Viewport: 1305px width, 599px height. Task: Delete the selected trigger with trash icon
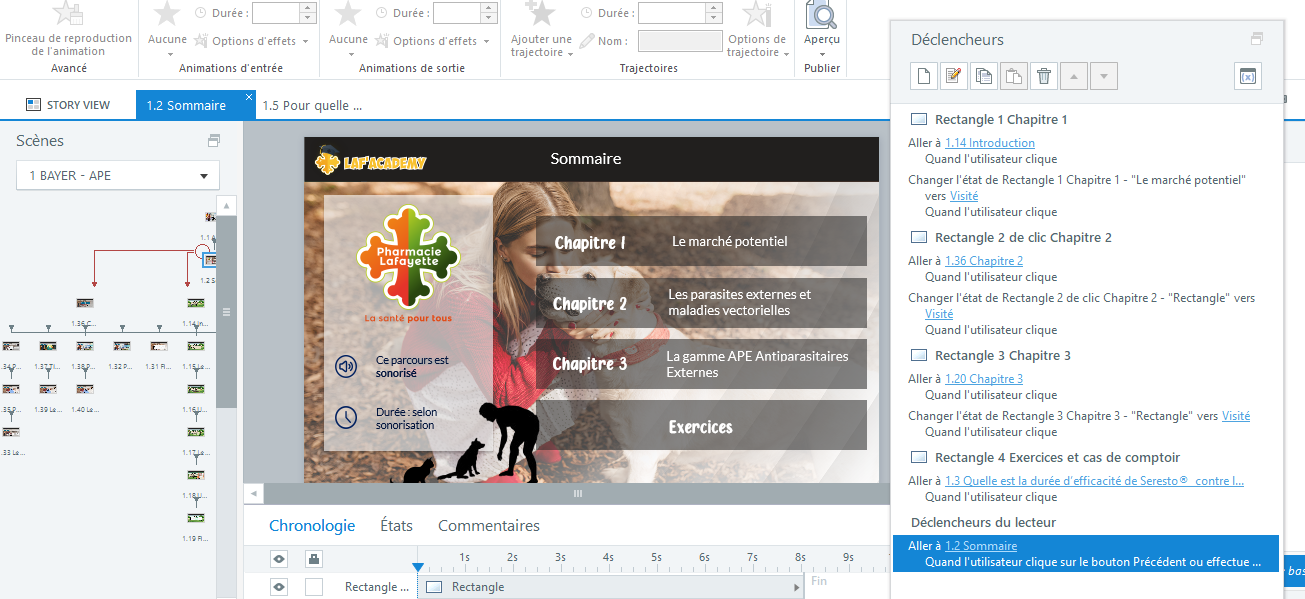point(1044,76)
